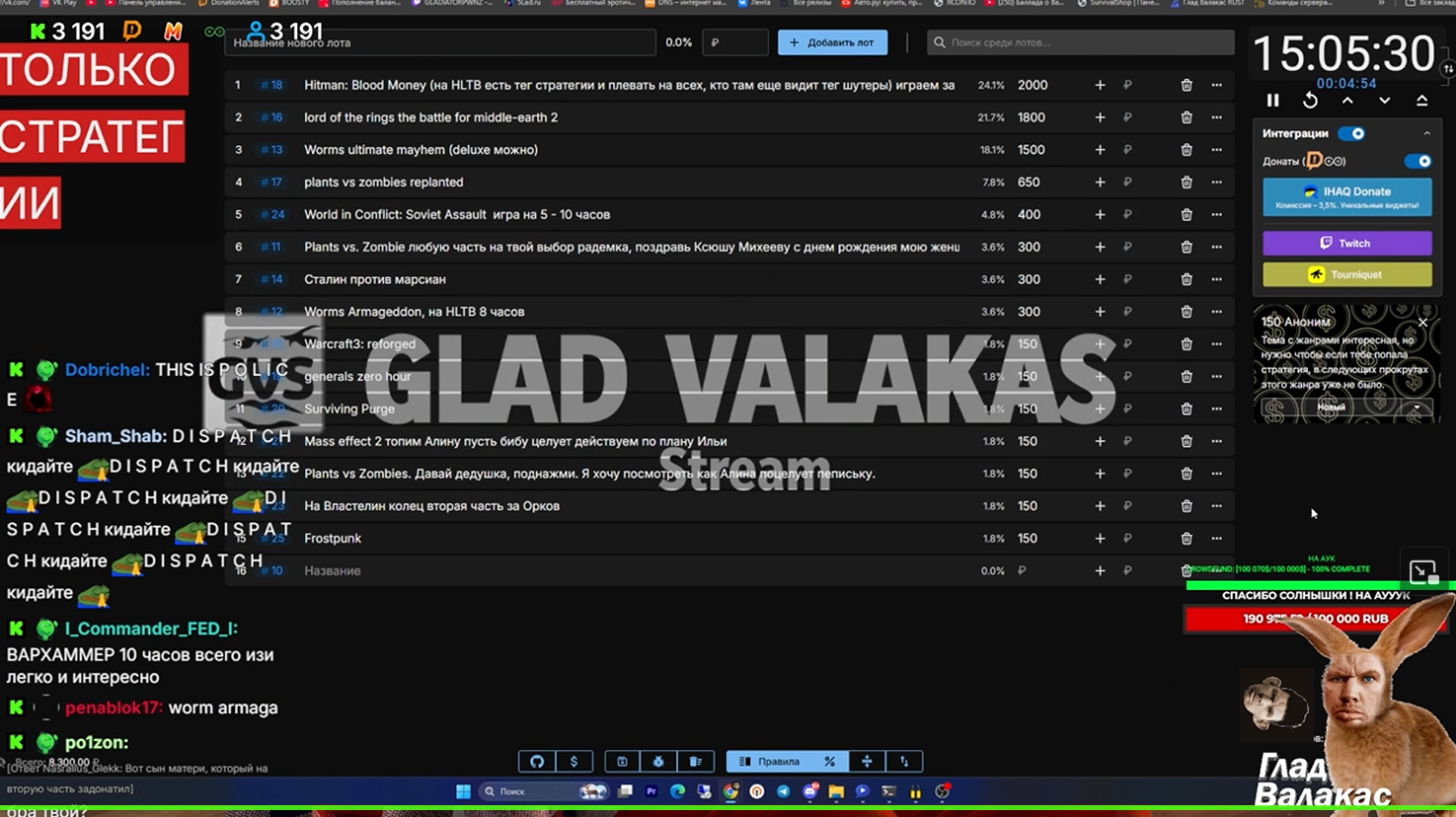Delete the World in Conflict: Soviet Assault lot
The height and width of the screenshot is (817, 1456).
(x=1187, y=214)
